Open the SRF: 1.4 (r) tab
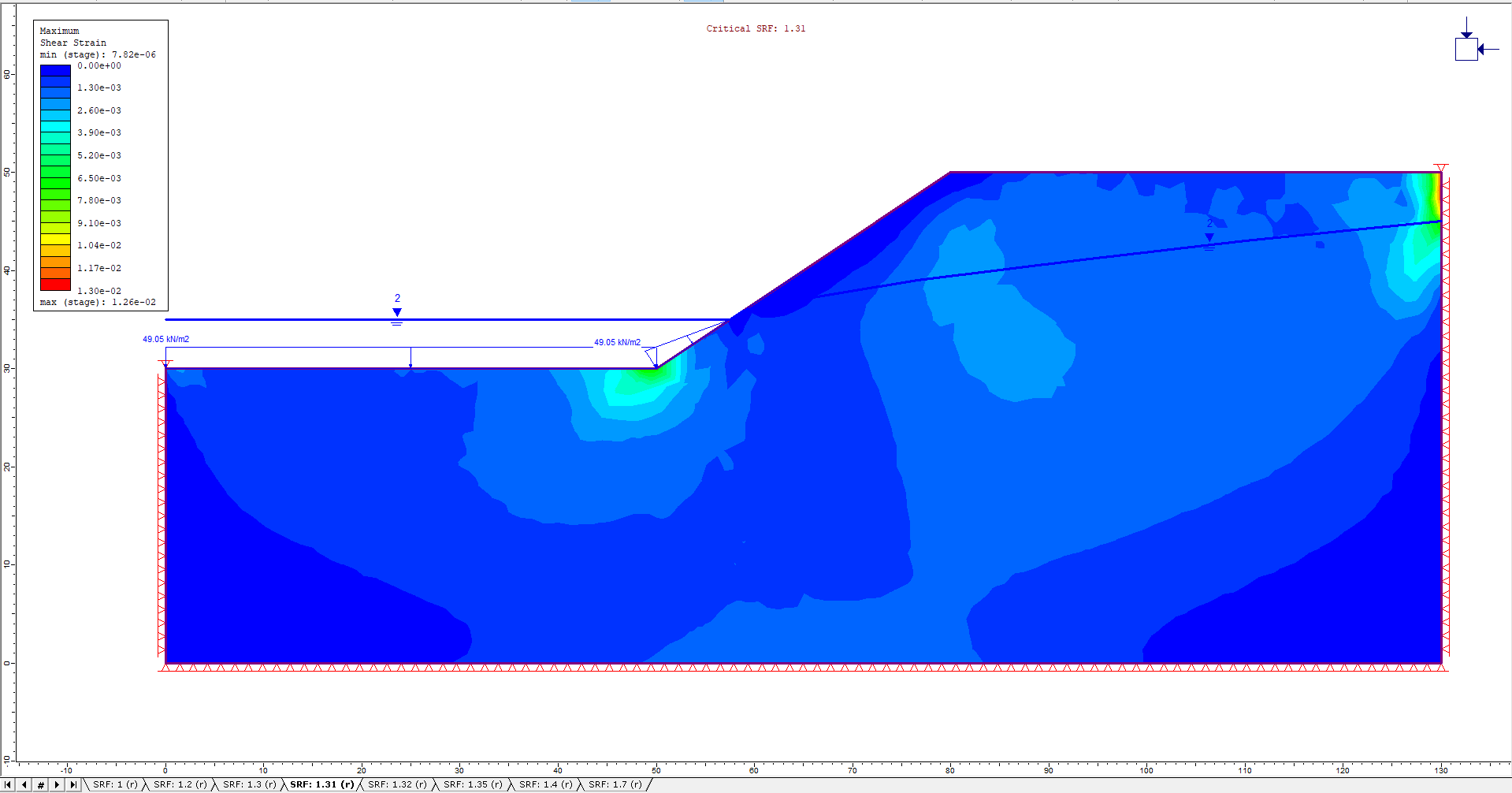Screen dimensions: 1512x793 [x=547, y=784]
